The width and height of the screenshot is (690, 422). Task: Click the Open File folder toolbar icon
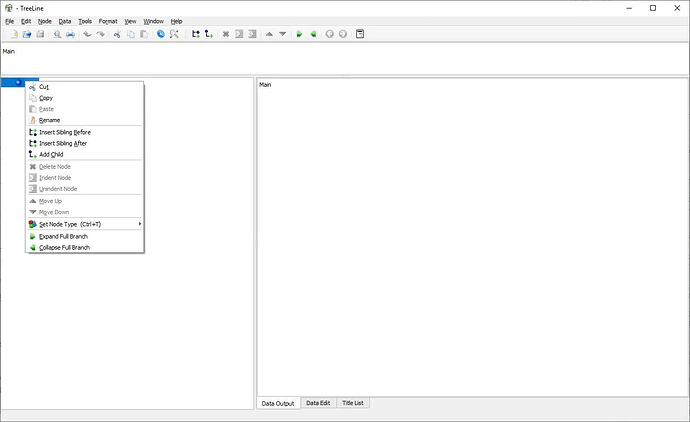coord(24,34)
